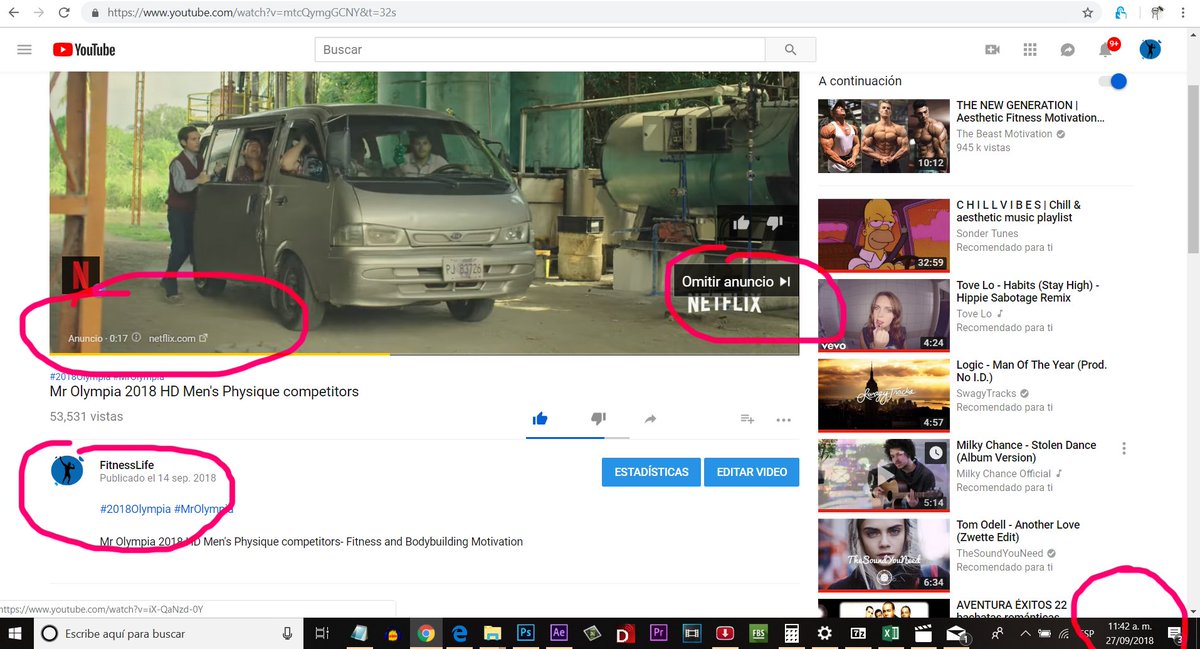Open the FitnessLife channel avatar
Viewport: 1200px width, 649px height.
click(67, 472)
